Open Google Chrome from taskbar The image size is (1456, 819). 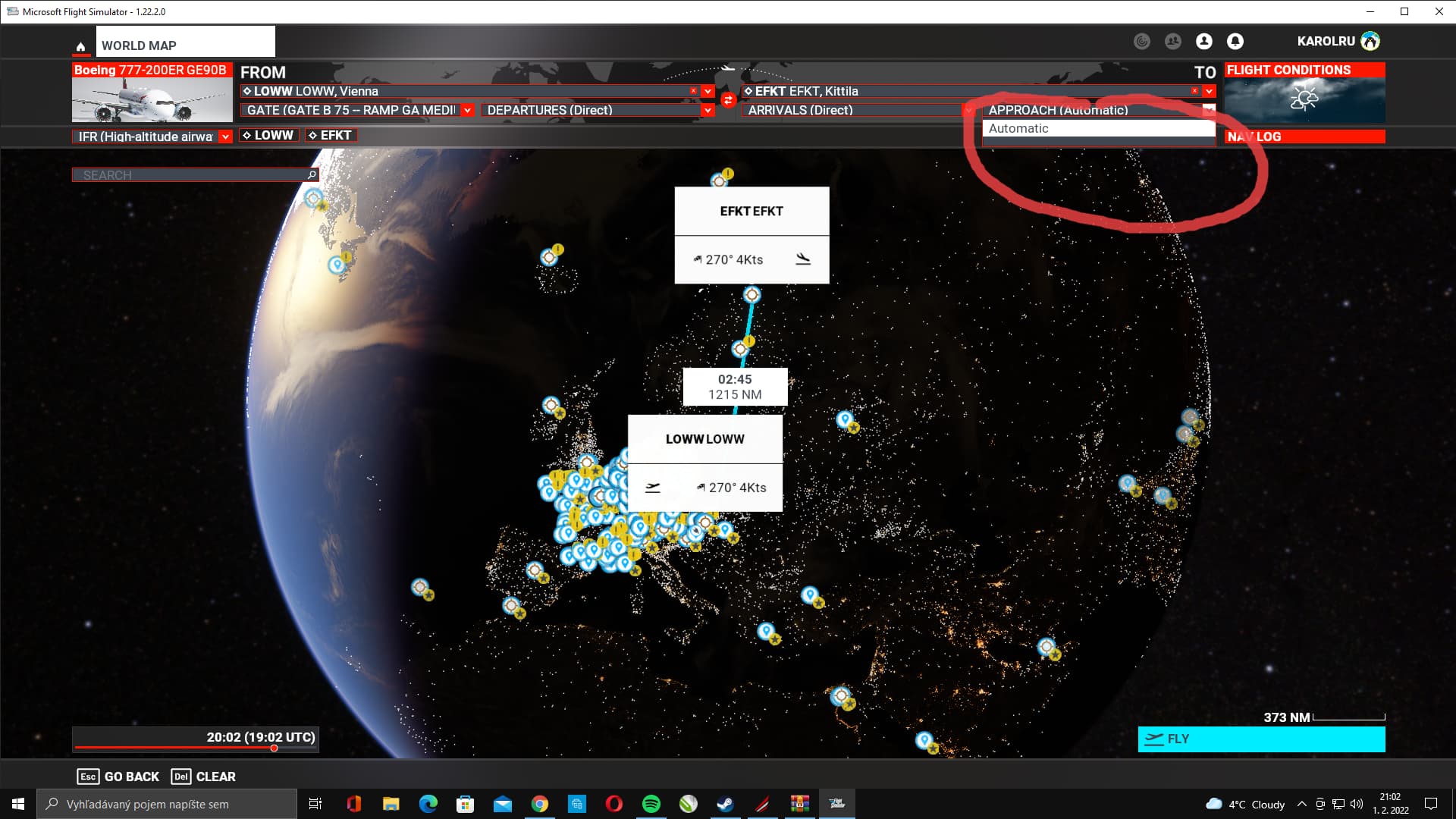click(539, 804)
